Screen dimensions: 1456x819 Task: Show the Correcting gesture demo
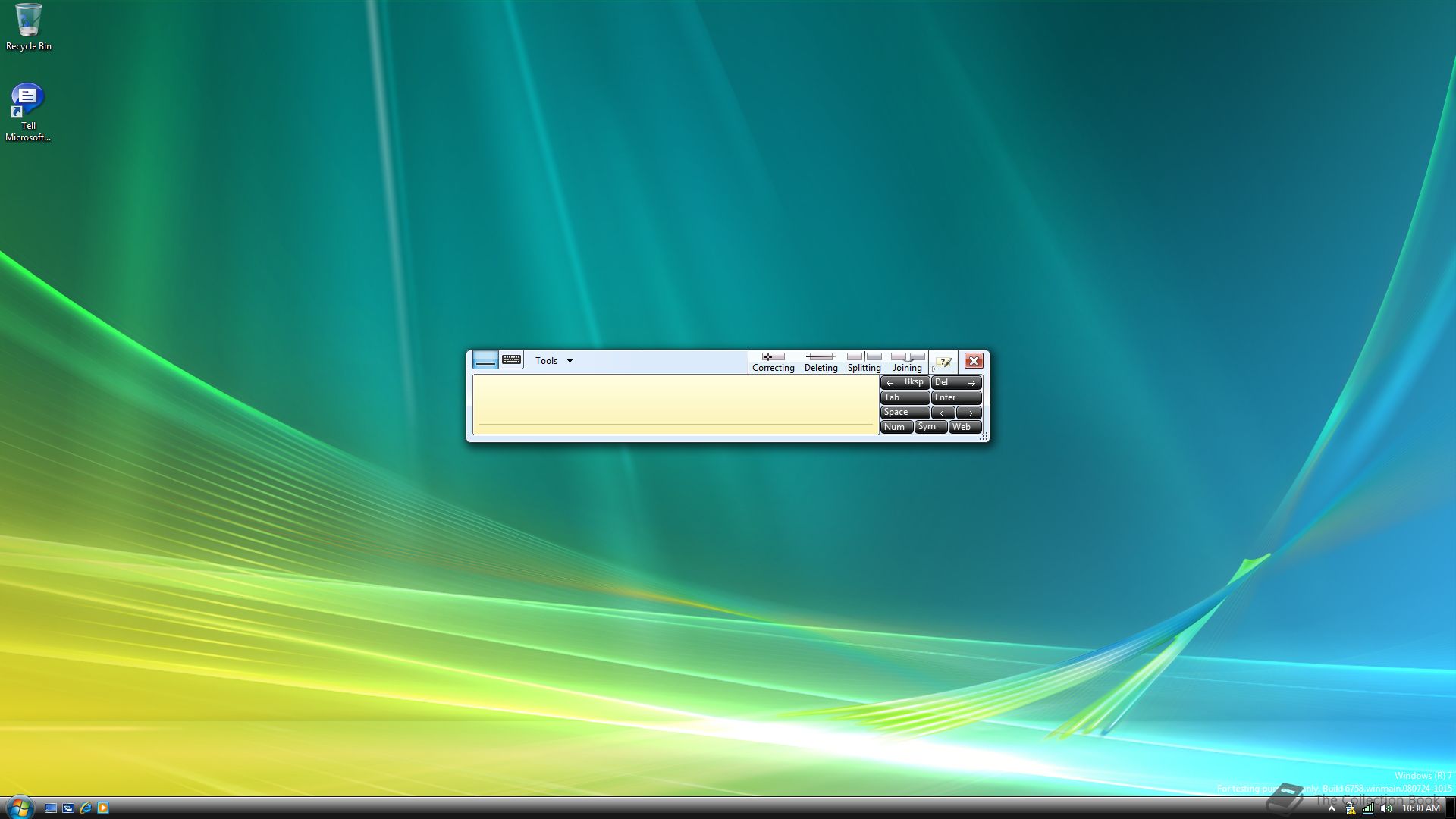[773, 362]
